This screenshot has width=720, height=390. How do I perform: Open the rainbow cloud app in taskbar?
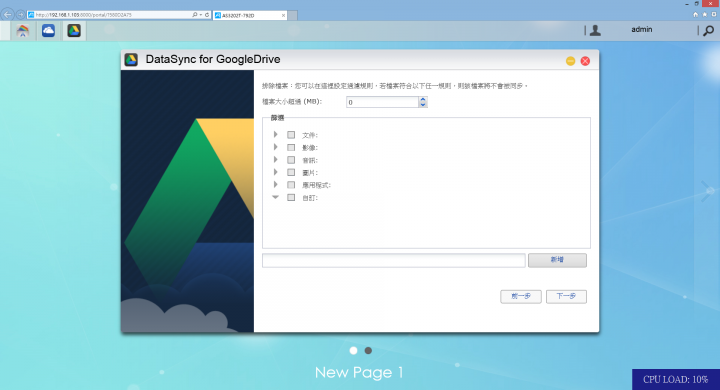pyautogui.click(x=22, y=31)
